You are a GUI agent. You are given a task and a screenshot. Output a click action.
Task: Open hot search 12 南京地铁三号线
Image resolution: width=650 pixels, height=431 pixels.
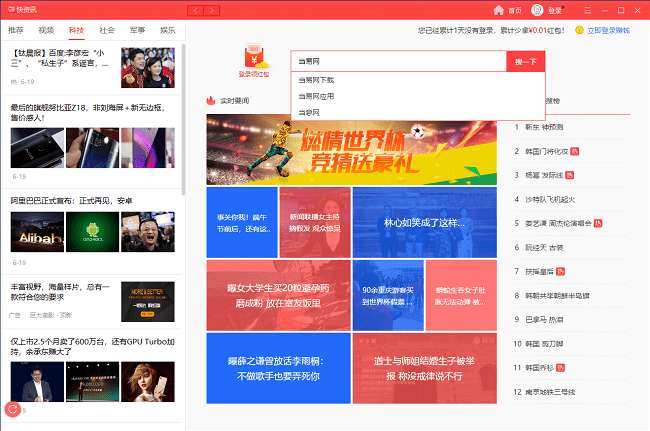pyautogui.click(x=550, y=392)
